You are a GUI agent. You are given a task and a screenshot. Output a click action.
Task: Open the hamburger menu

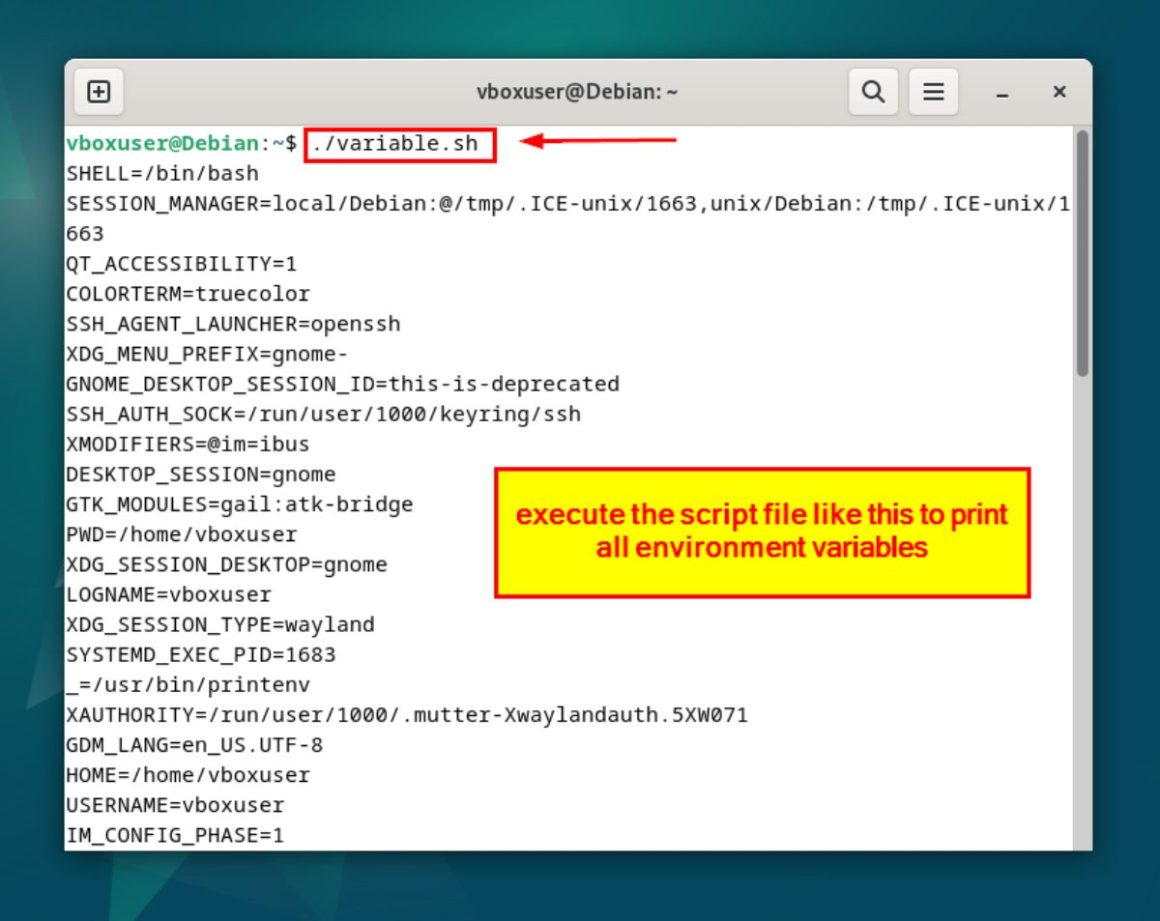coord(933,92)
